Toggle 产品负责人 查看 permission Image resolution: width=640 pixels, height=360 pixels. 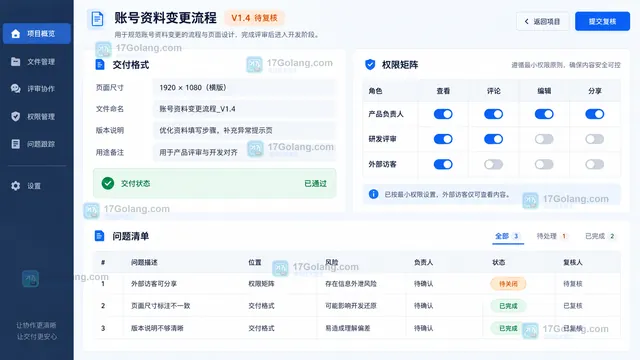click(443, 114)
